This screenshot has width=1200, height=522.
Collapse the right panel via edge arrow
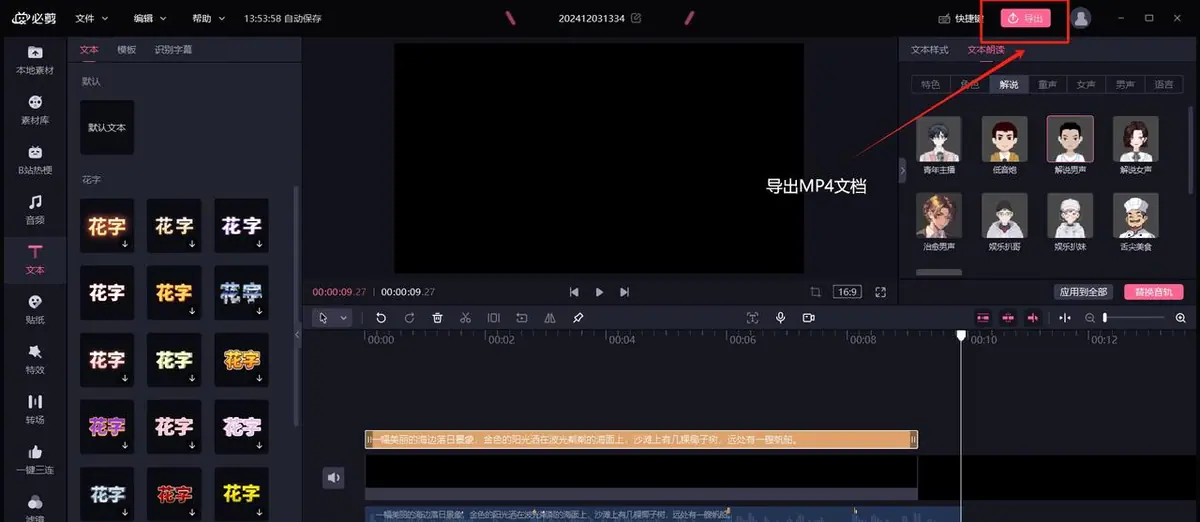tap(903, 171)
